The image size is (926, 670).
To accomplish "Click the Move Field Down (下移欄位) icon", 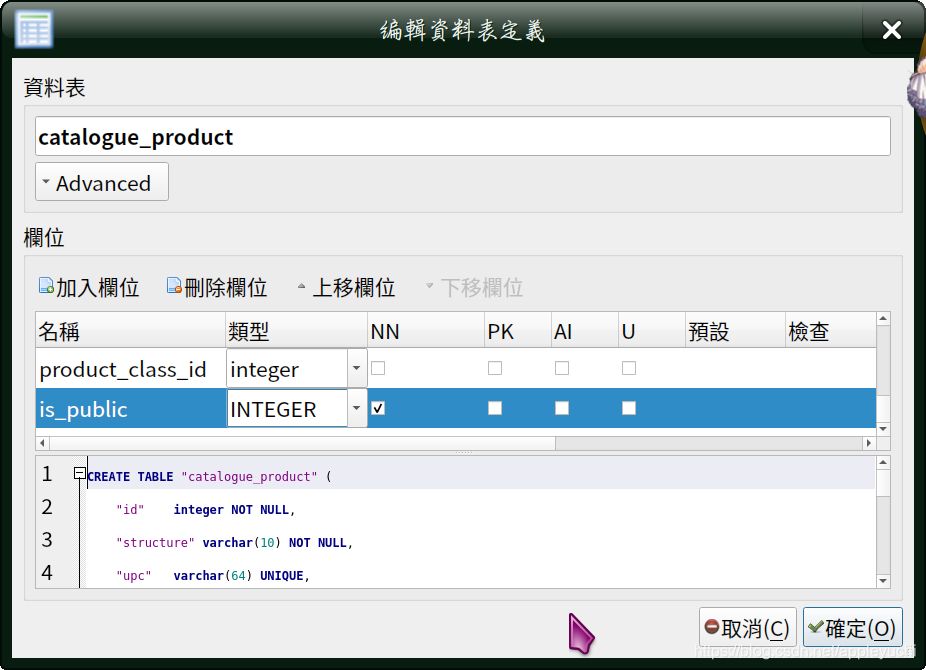I will pyautogui.click(x=430, y=287).
